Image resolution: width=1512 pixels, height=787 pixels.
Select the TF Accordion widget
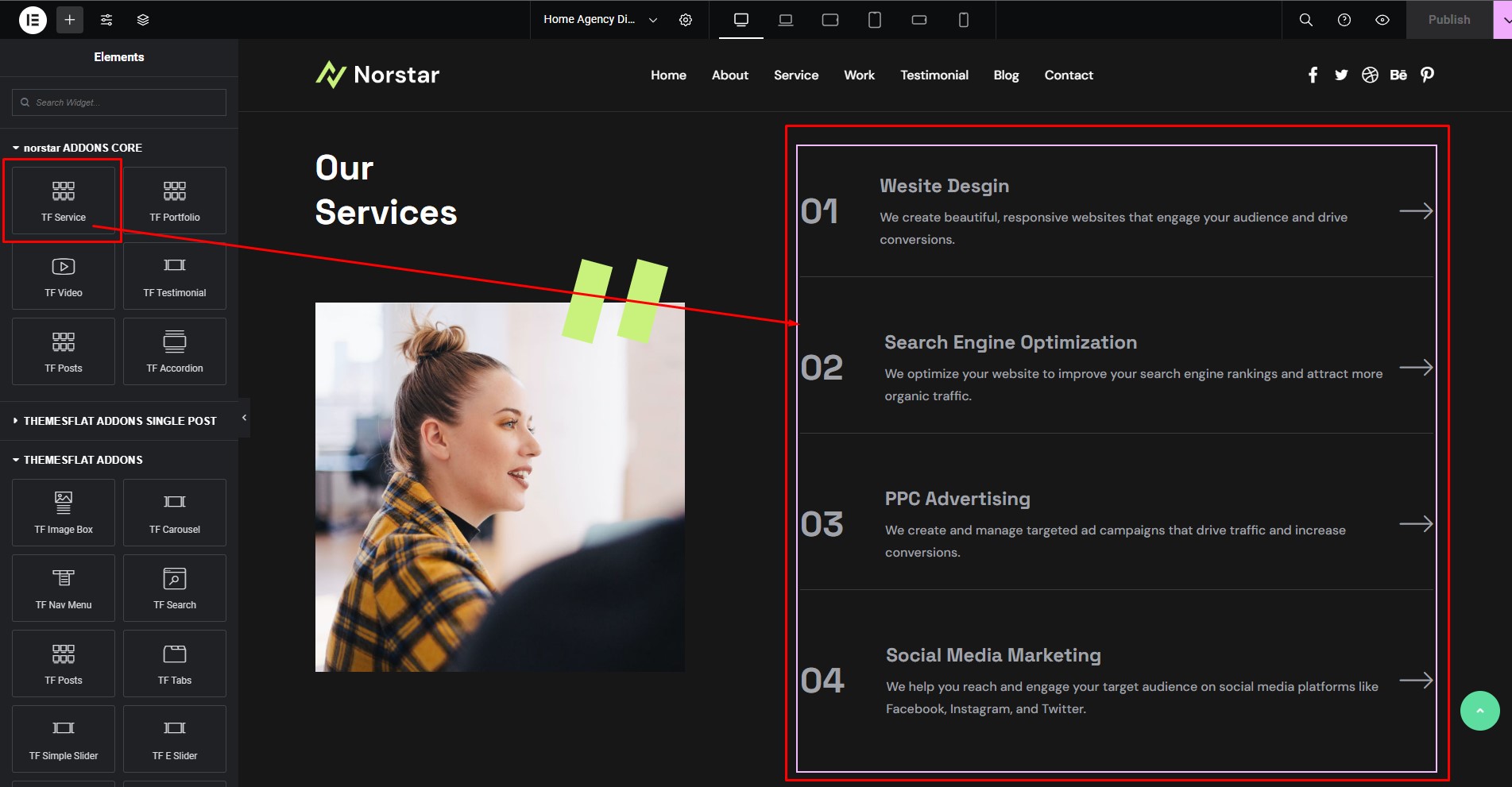coord(175,351)
